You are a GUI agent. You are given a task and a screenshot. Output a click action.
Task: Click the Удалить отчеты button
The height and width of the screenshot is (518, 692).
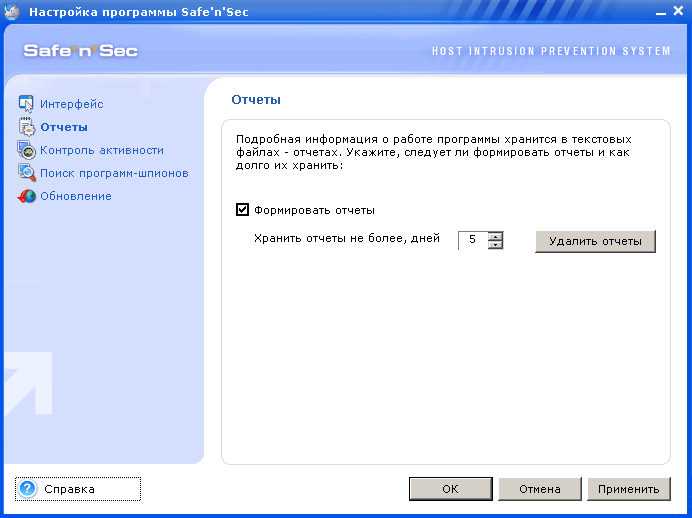pyautogui.click(x=595, y=241)
